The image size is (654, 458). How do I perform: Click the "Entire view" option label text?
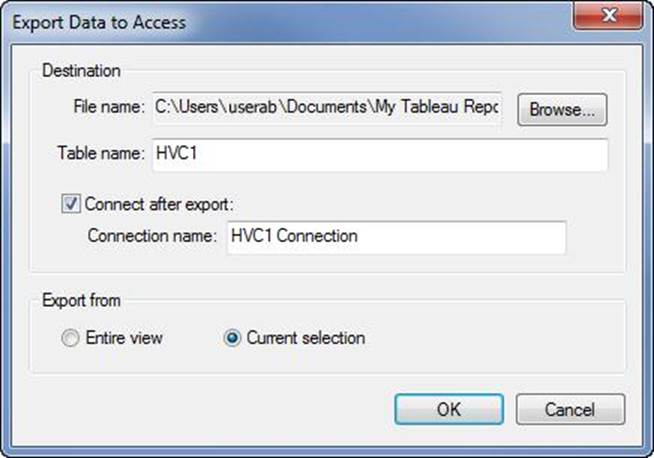[x=124, y=338]
